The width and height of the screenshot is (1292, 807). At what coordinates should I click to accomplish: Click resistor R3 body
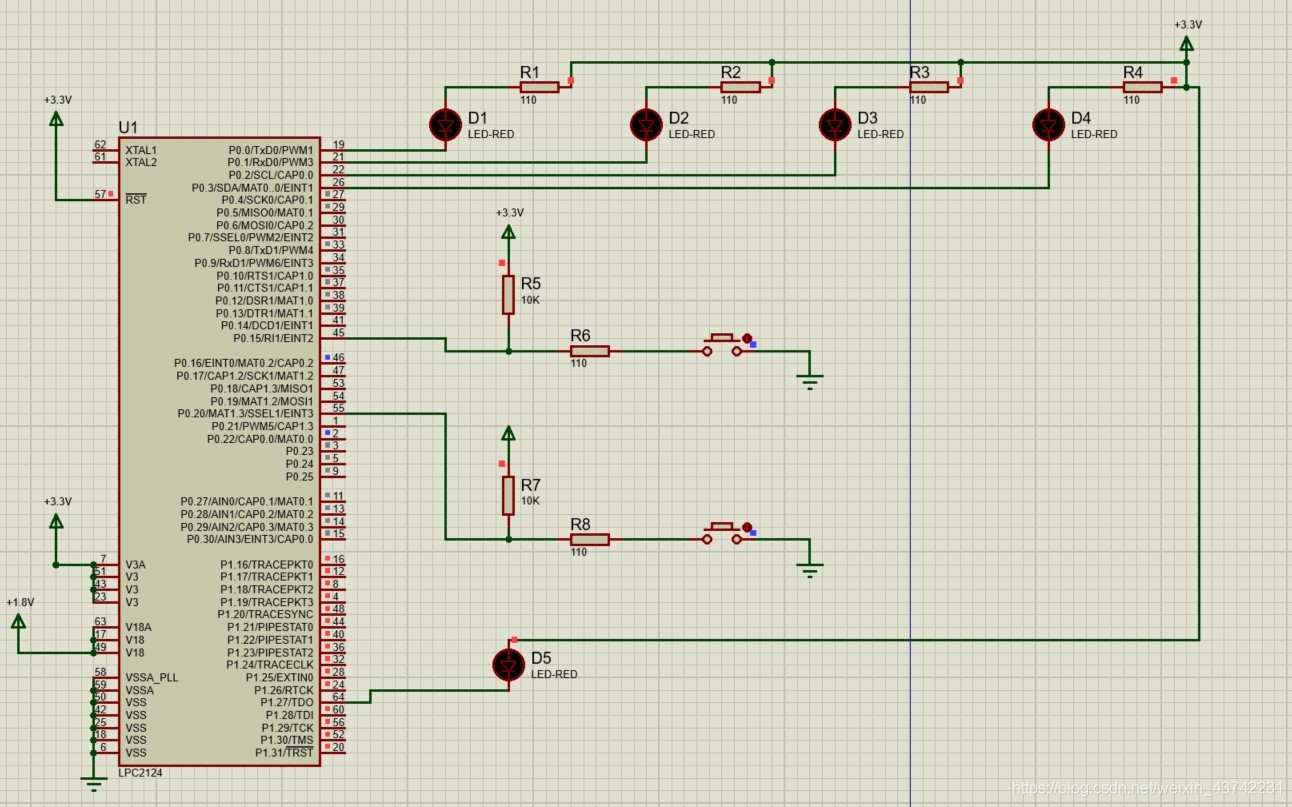929,87
